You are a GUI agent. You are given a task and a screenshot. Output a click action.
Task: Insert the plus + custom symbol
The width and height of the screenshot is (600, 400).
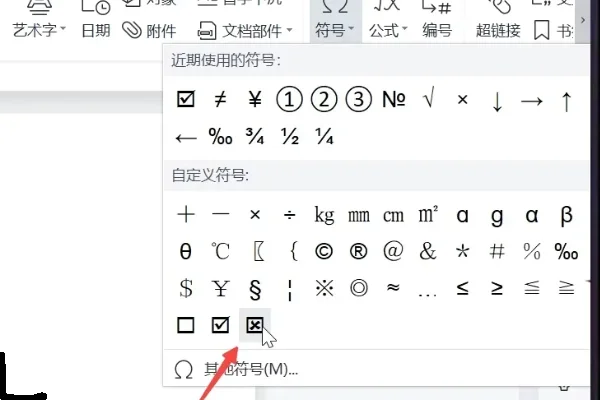[186, 214]
